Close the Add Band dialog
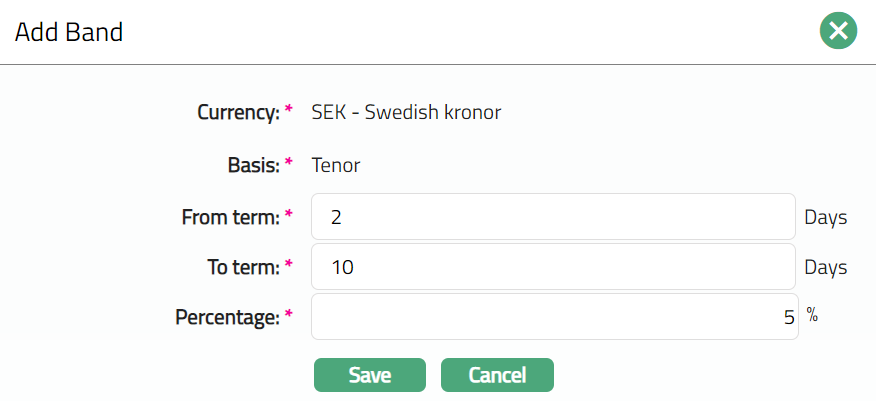Screen dimensions: 876x401 (x=838, y=32)
